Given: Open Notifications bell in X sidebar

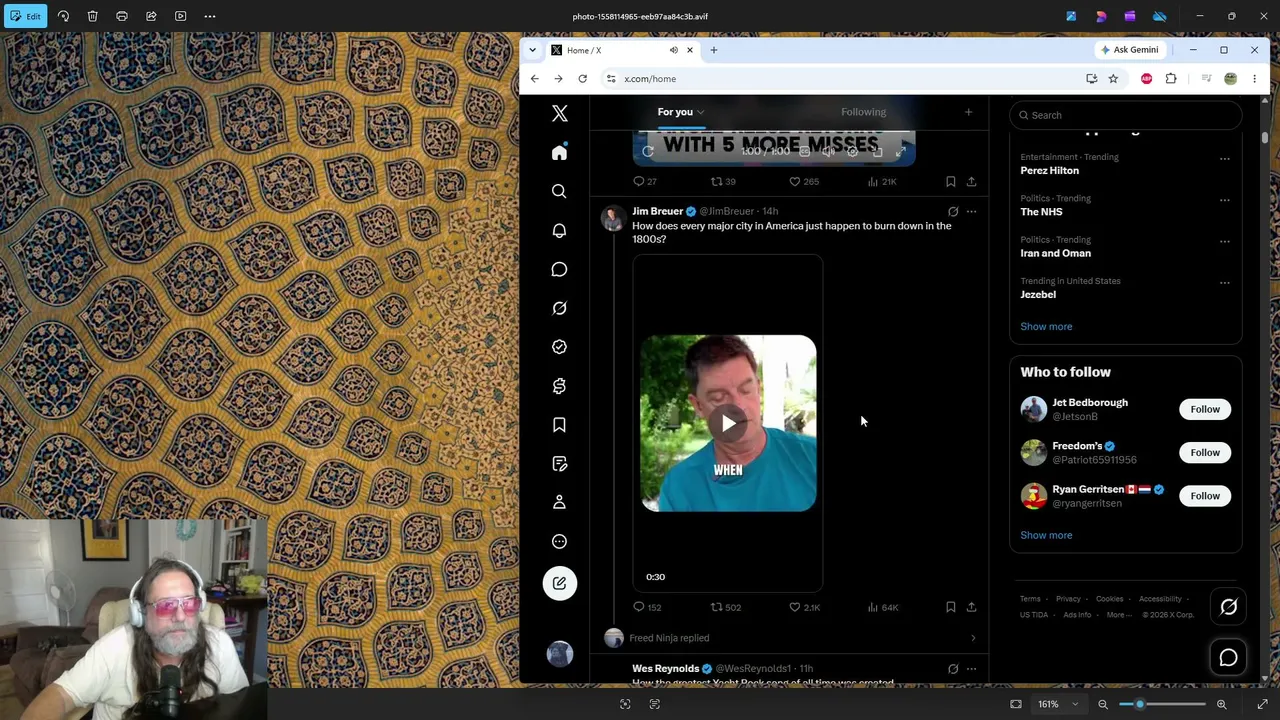Looking at the screenshot, I should coord(559,230).
